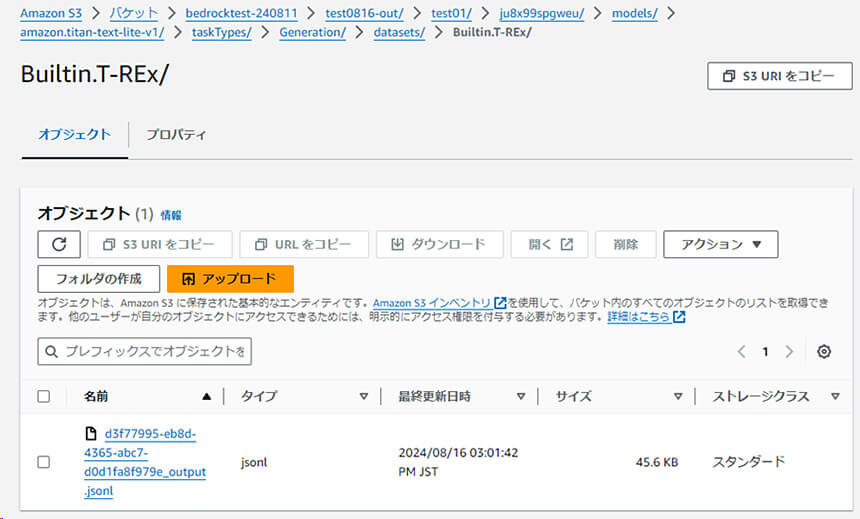Navigate to test01/ breadcrumb
The image size is (860, 519).
[x=451, y=13]
